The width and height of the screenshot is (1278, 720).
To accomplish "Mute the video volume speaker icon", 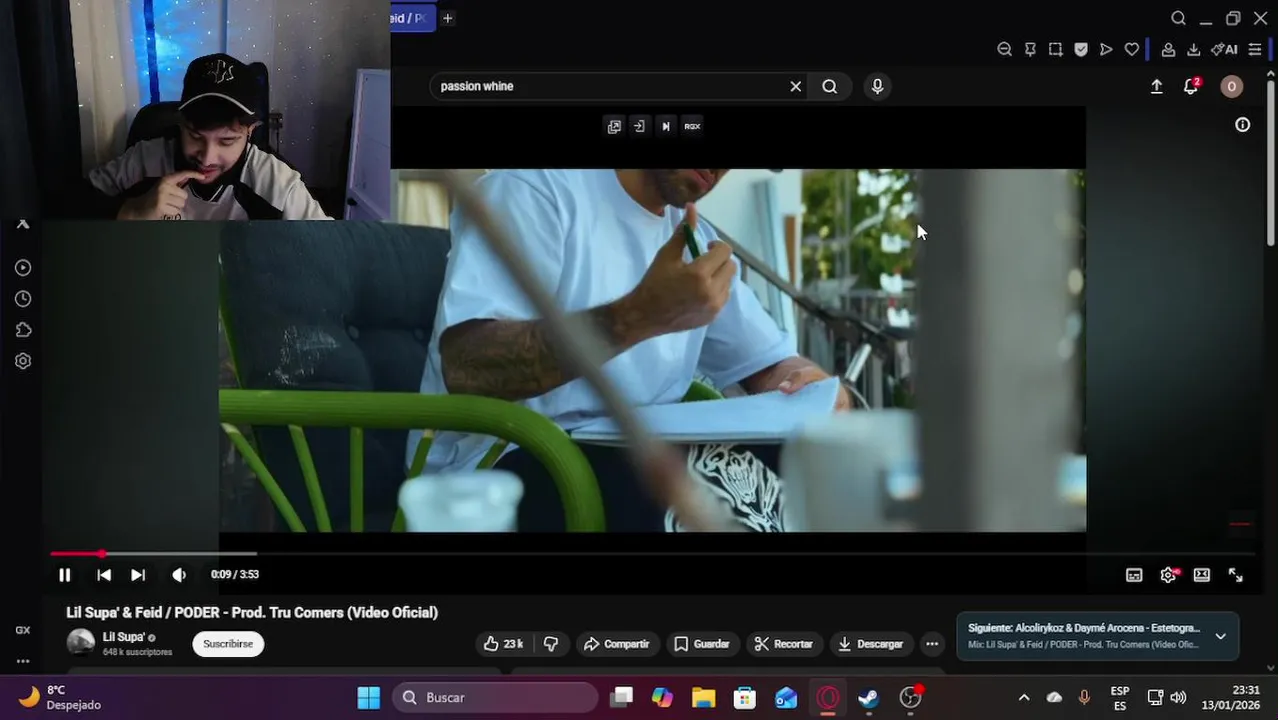I will [x=179, y=575].
